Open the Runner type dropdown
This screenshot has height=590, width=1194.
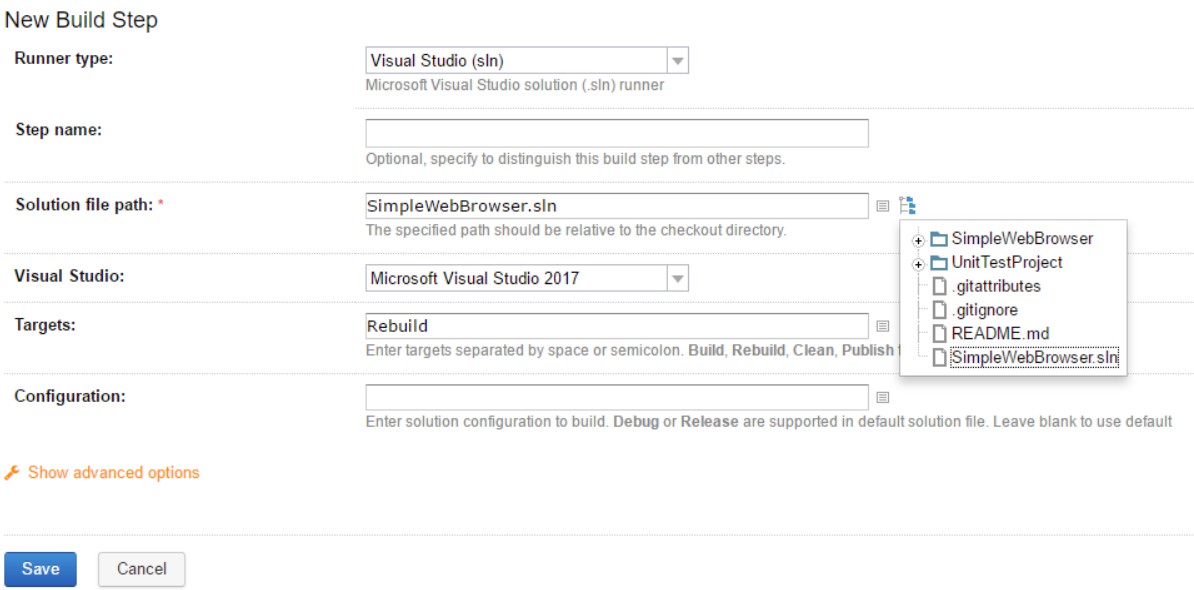pos(527,61)
